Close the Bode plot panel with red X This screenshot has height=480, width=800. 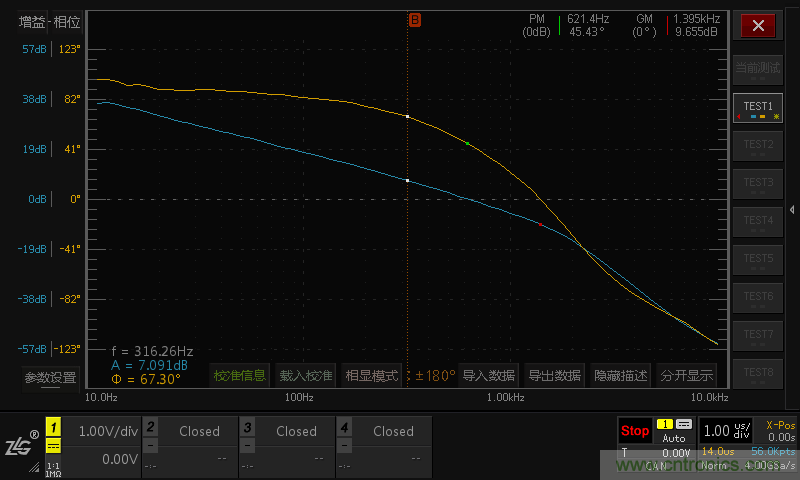pos(758,26)
